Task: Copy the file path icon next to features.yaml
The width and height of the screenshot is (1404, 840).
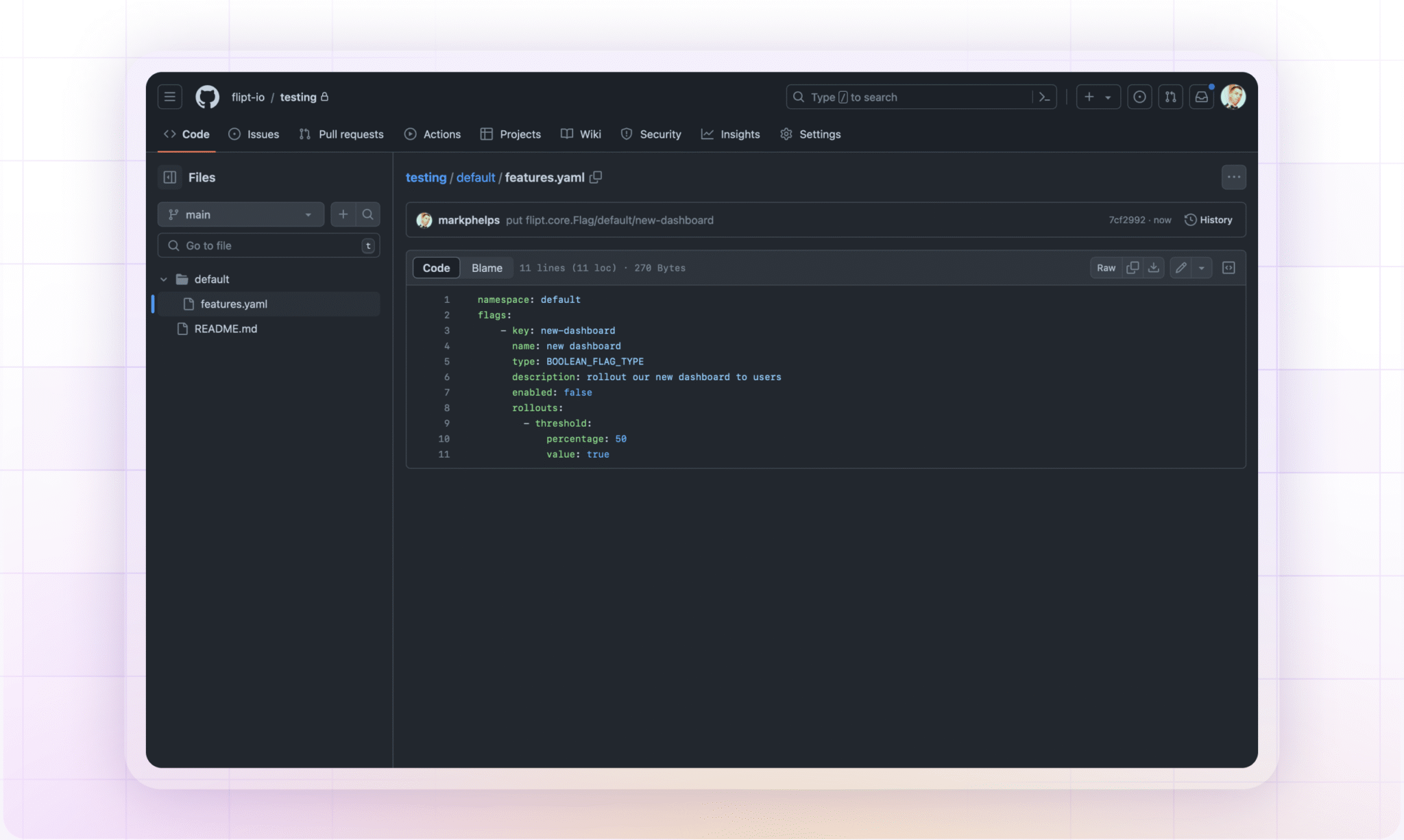Action: point(596,177)
